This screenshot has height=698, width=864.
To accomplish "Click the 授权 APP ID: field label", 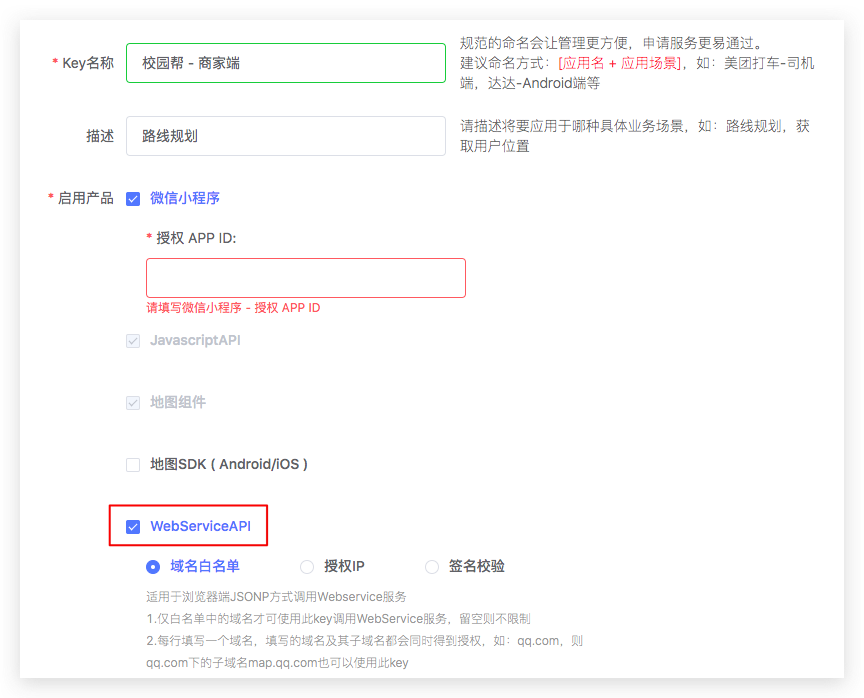I will (196, 238).
